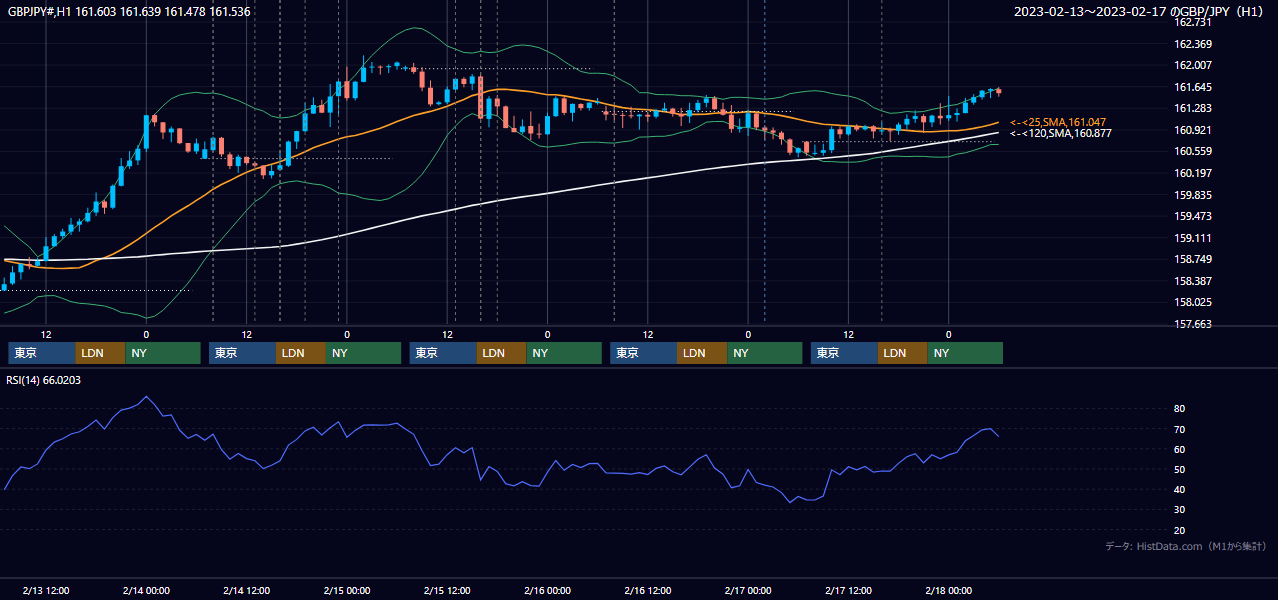Click the RSI axis value 70
Viewport: 1278px width, 600px height.
click(1180, 429)
